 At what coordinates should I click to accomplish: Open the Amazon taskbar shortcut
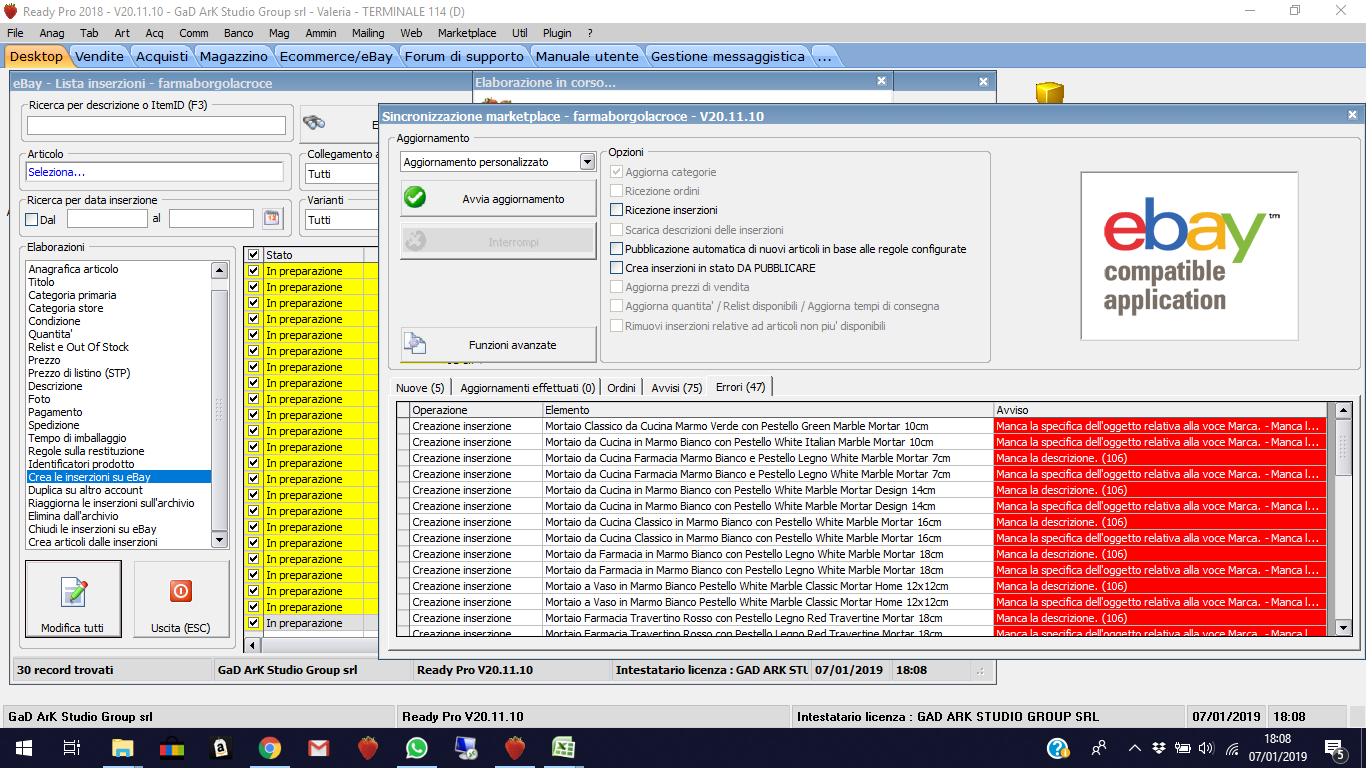220,748
